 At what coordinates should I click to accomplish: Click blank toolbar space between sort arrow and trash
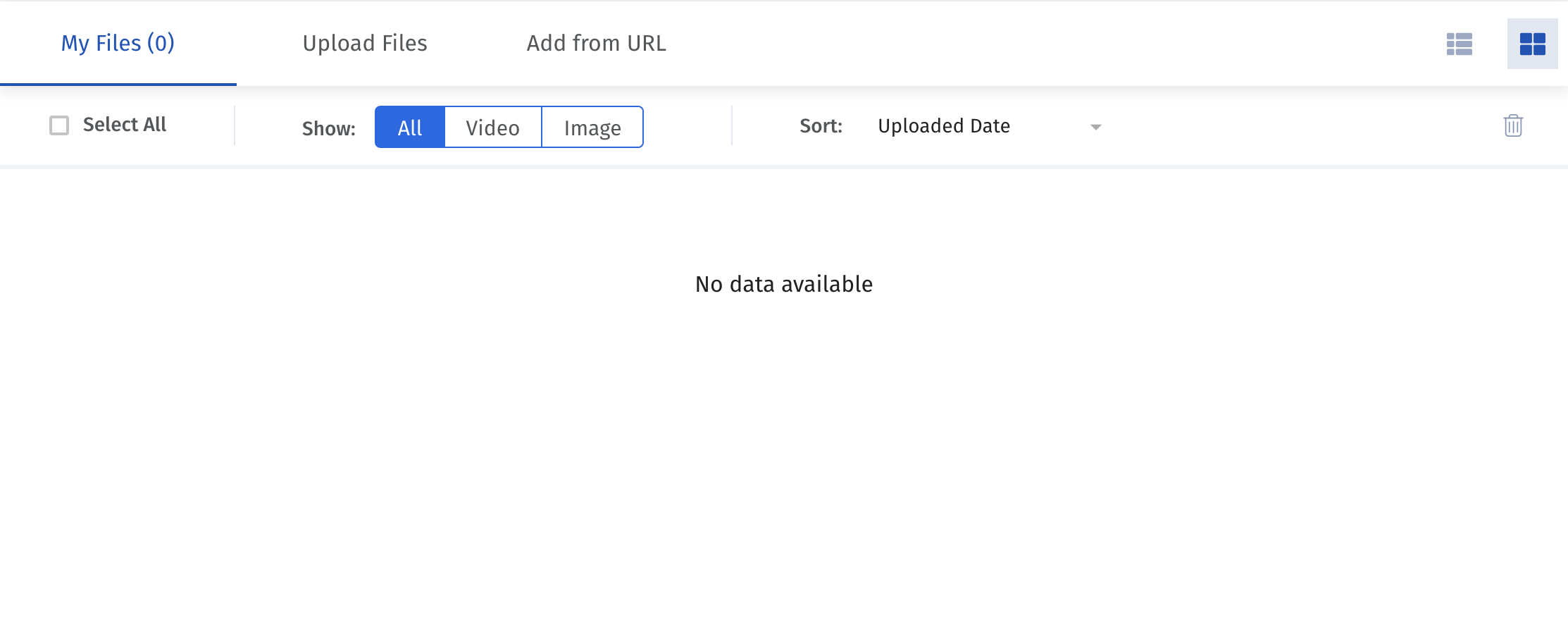click(x=1303, y=126)
